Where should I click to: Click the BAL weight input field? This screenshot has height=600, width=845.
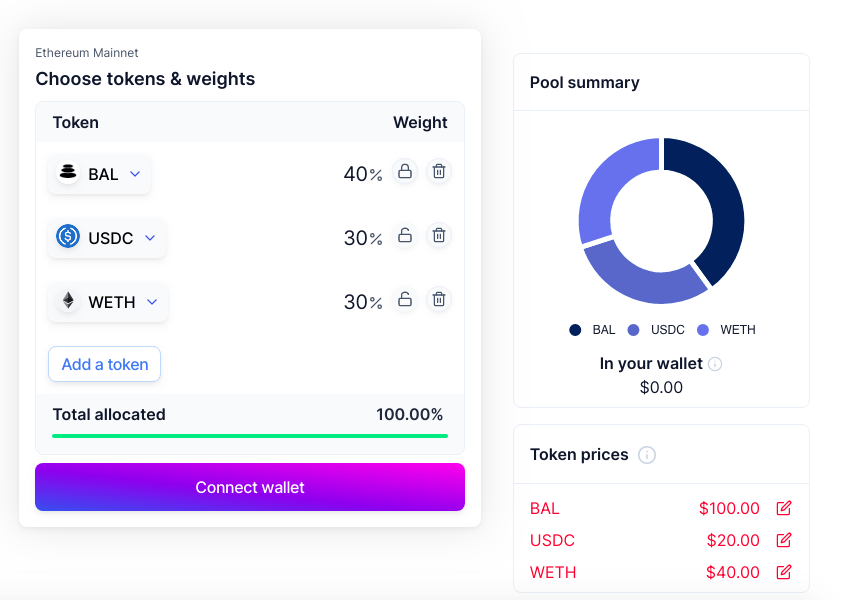tap(358, 173)
